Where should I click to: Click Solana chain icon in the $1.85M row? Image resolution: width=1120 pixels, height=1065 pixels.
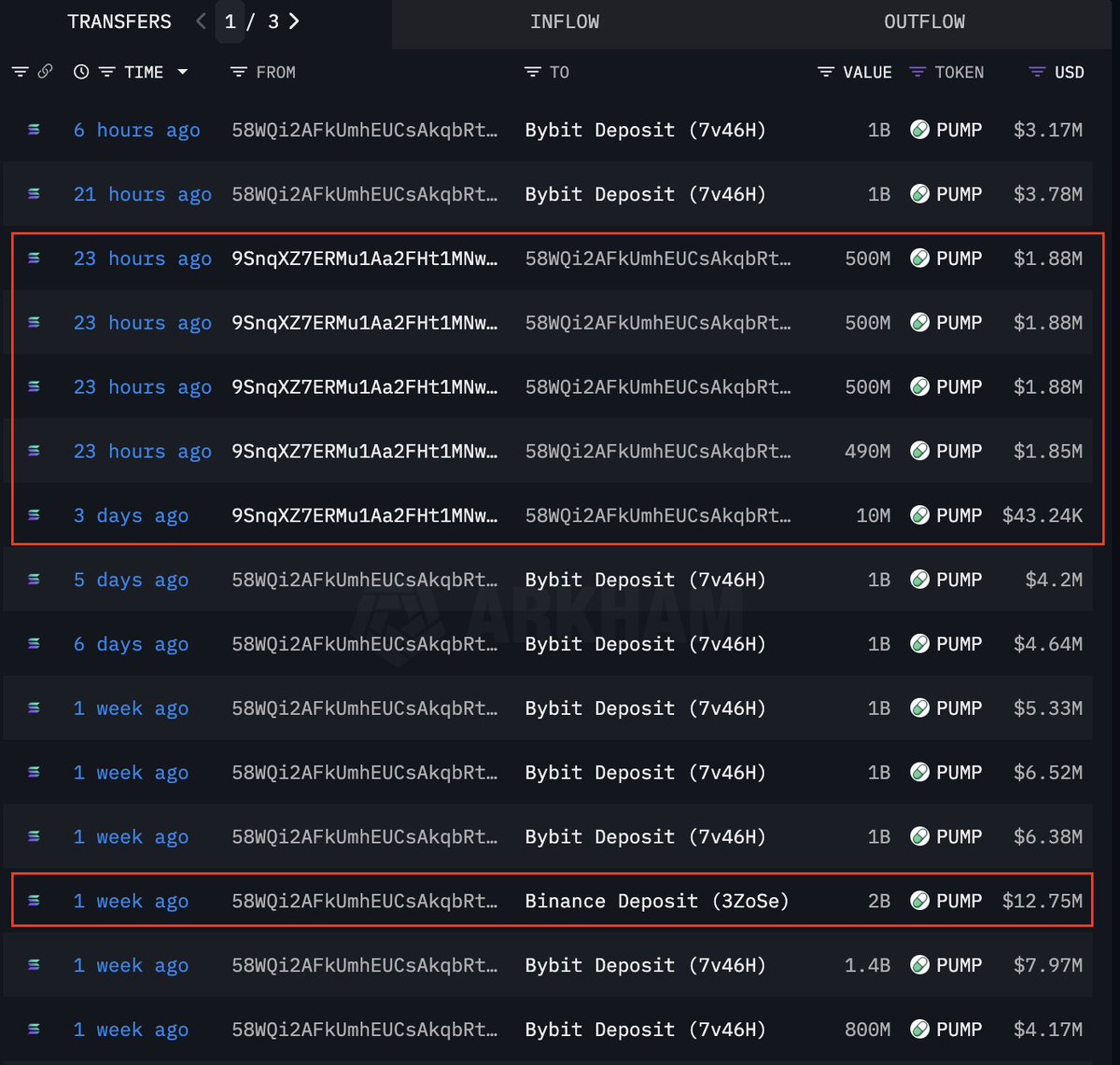click(35, 451)
